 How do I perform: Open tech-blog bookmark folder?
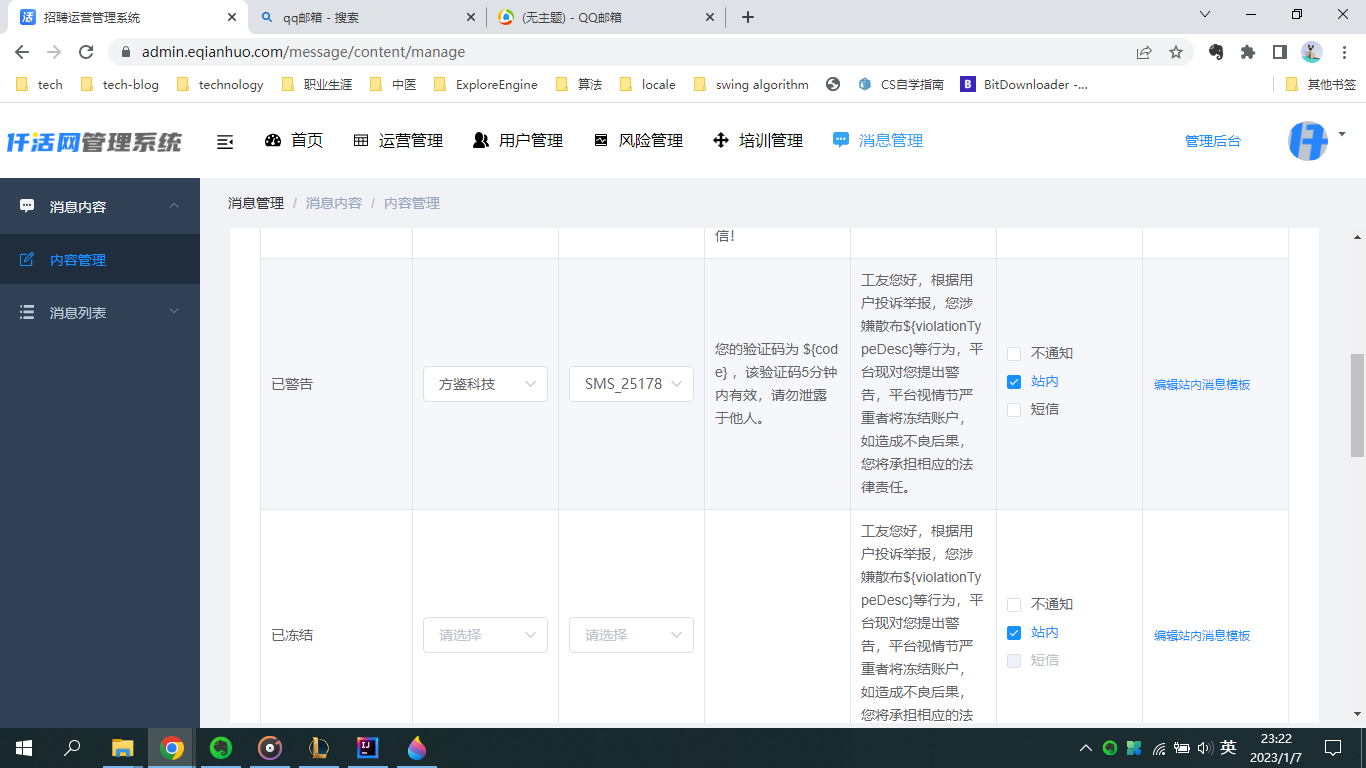[120, 85]
